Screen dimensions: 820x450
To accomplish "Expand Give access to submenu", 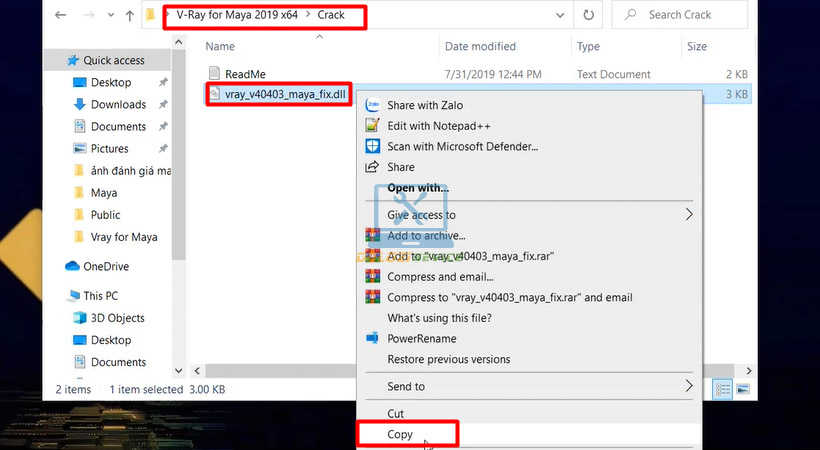I will tap(529, 215).
